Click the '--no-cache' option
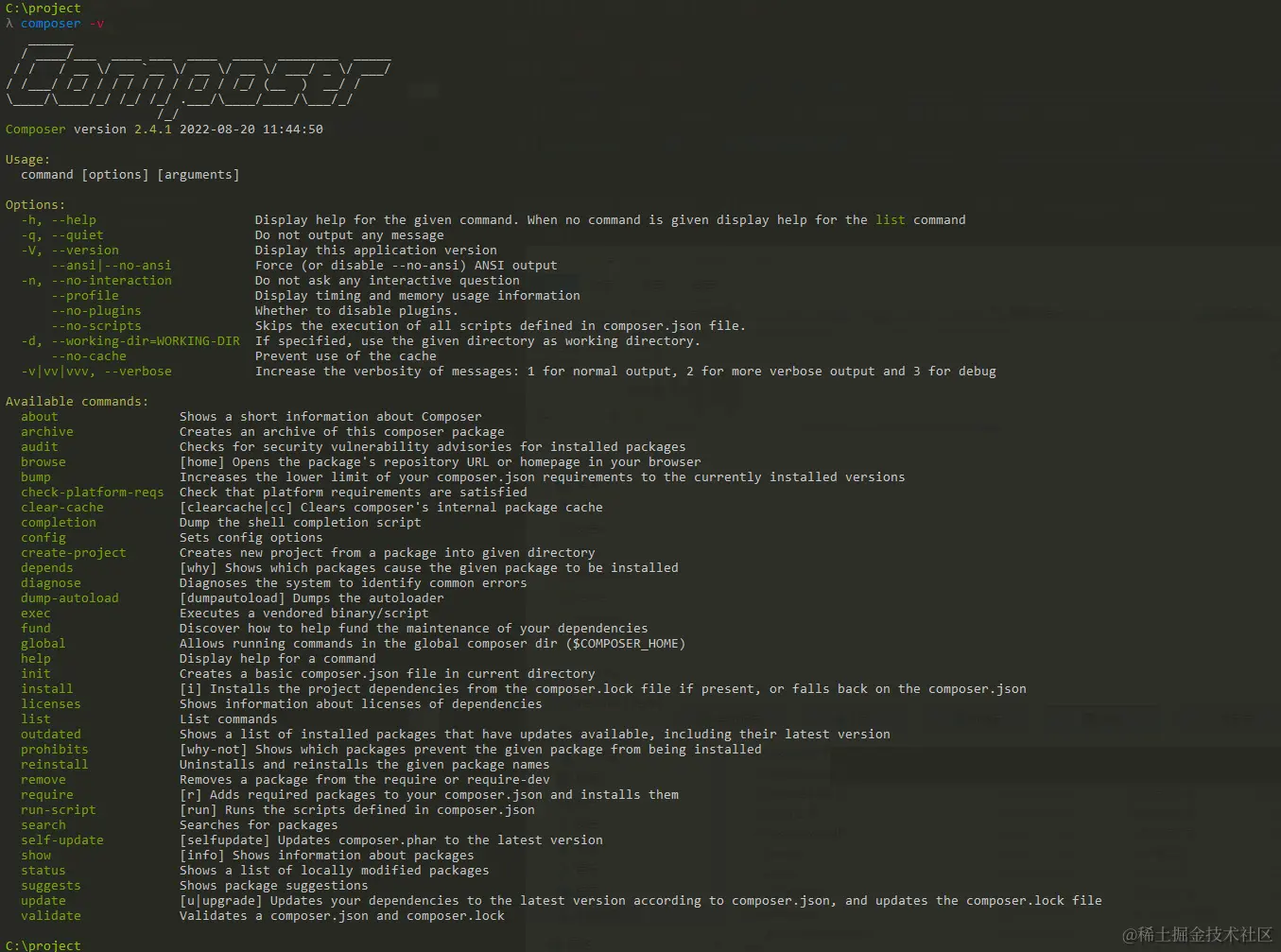The image size is (1281, 952). pyautogui.click(x=89, y=356)
